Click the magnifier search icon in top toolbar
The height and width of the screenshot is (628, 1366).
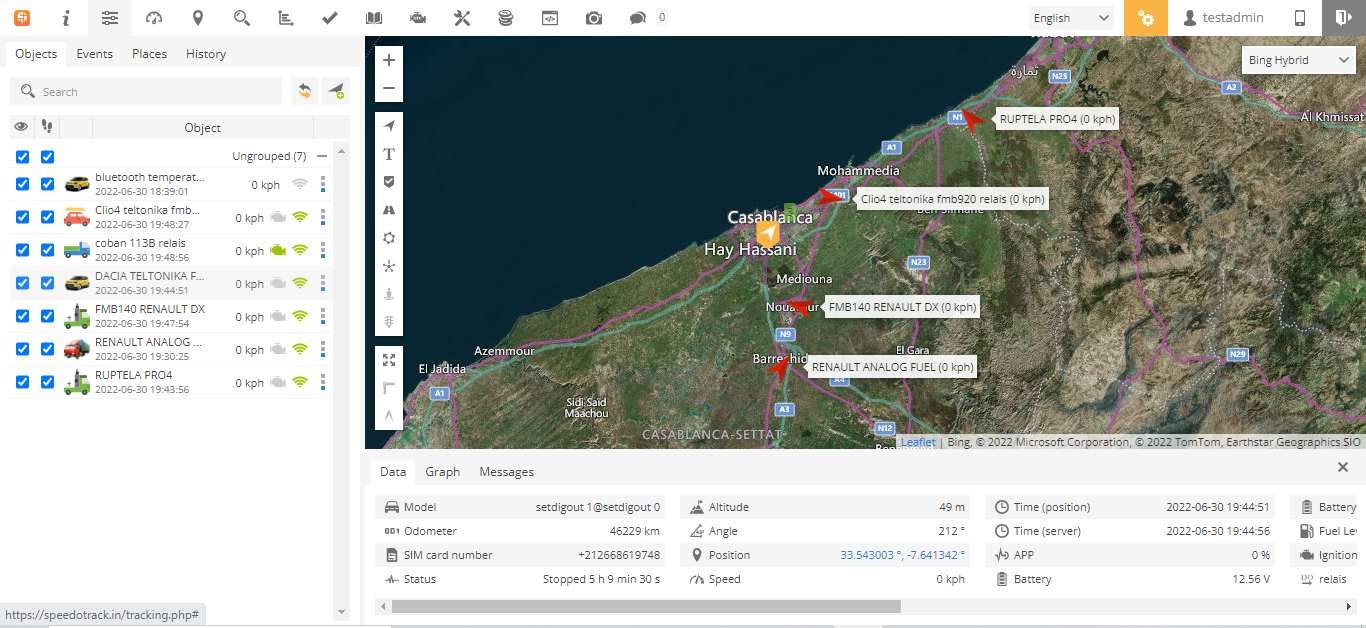click(x=241, y=18)
